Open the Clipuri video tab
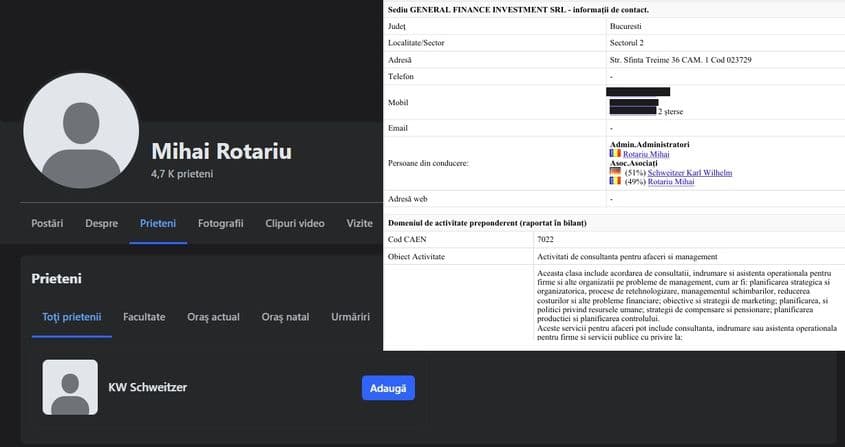 tap(295, 223)
